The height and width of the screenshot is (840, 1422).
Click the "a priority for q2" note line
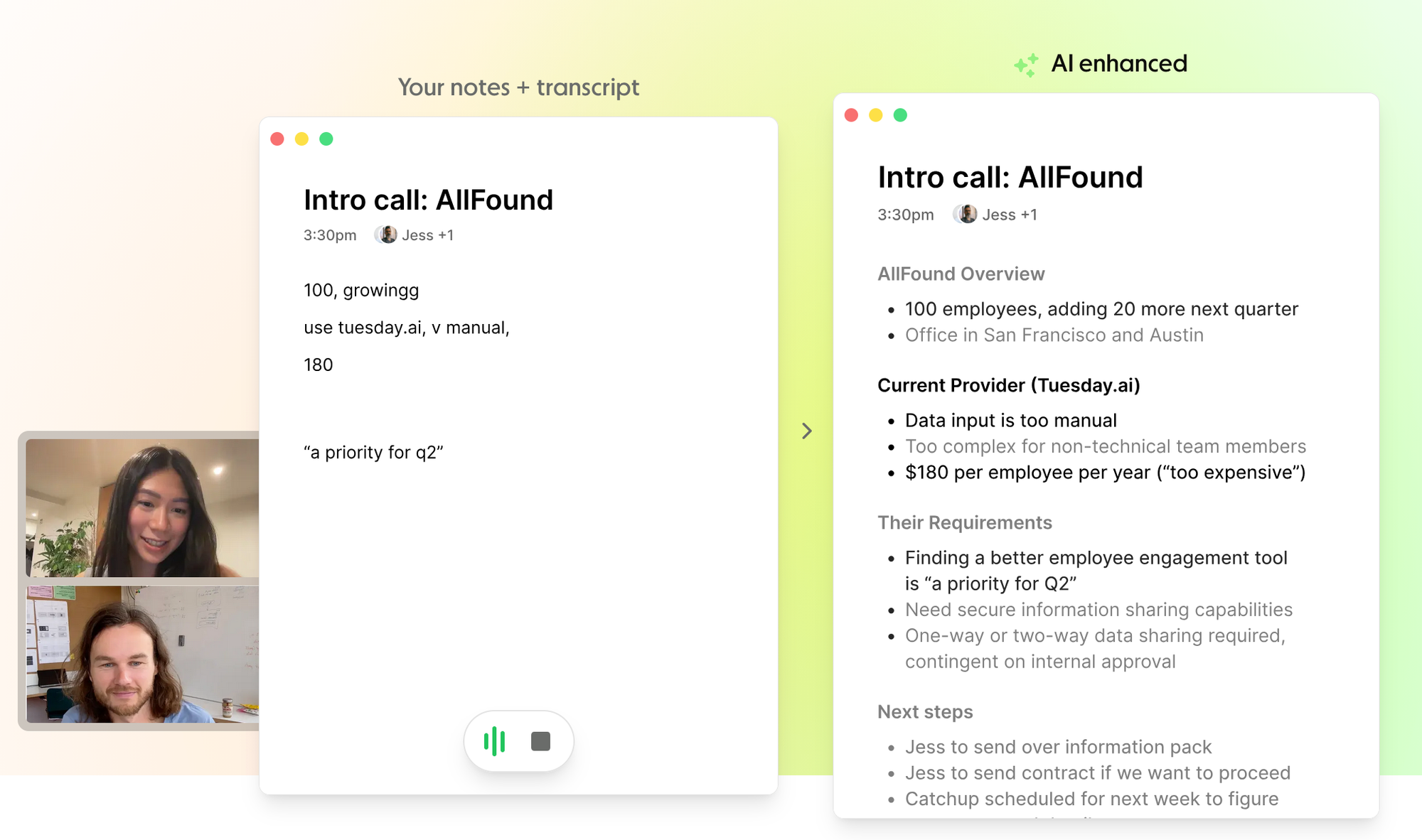(373, 453)
